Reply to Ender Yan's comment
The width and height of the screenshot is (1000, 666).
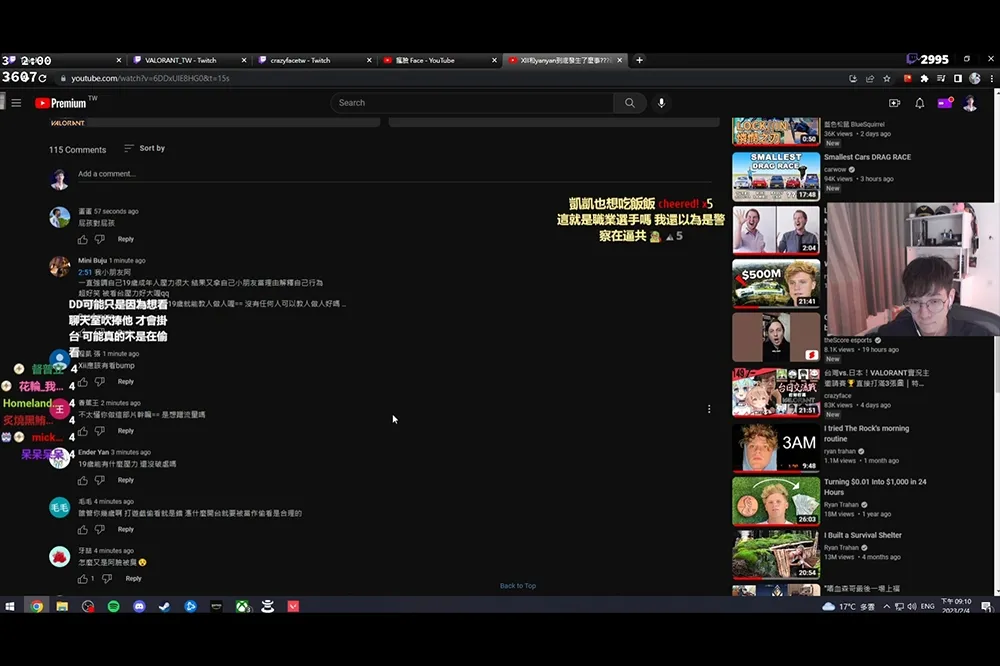(126, 480)
